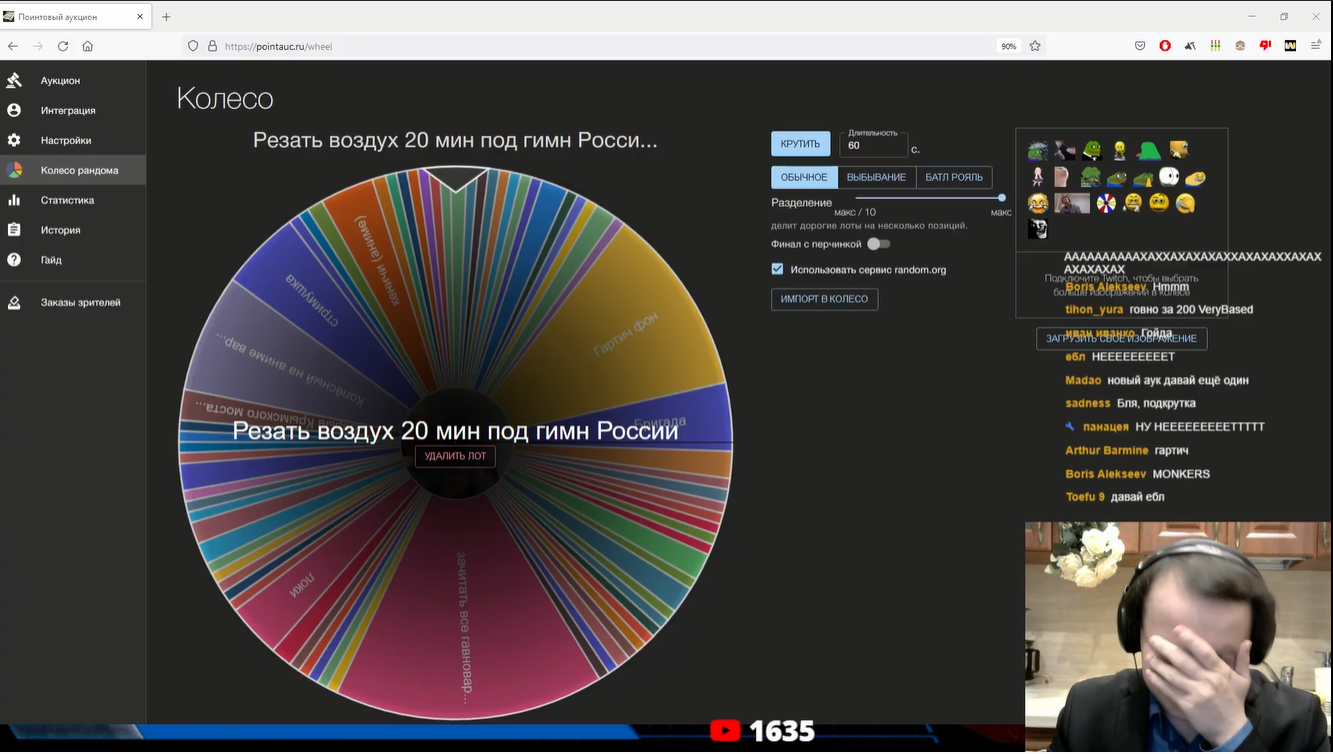
Task: Click the УДАЛИТЬ ЛОТ button
Action: coord(455,456)
